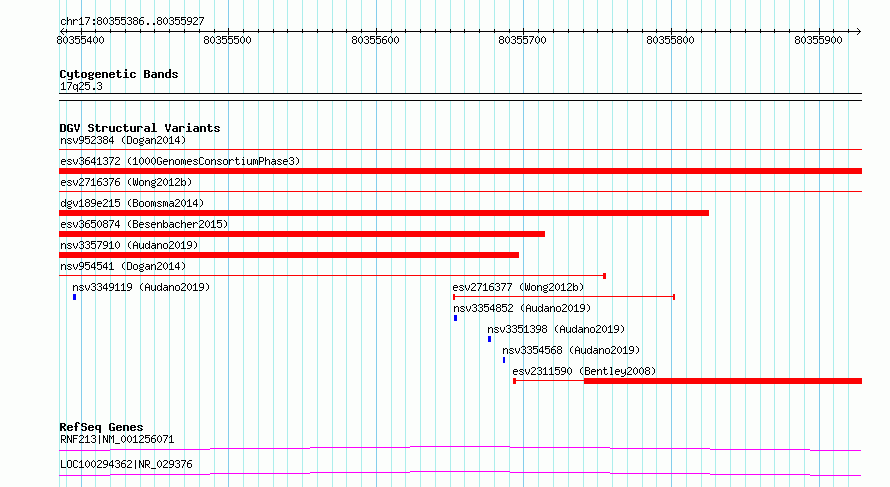890x487 pixels.
Task: Click the blue nsv3354852 insertion marker
Action: (x=455, y=318)
